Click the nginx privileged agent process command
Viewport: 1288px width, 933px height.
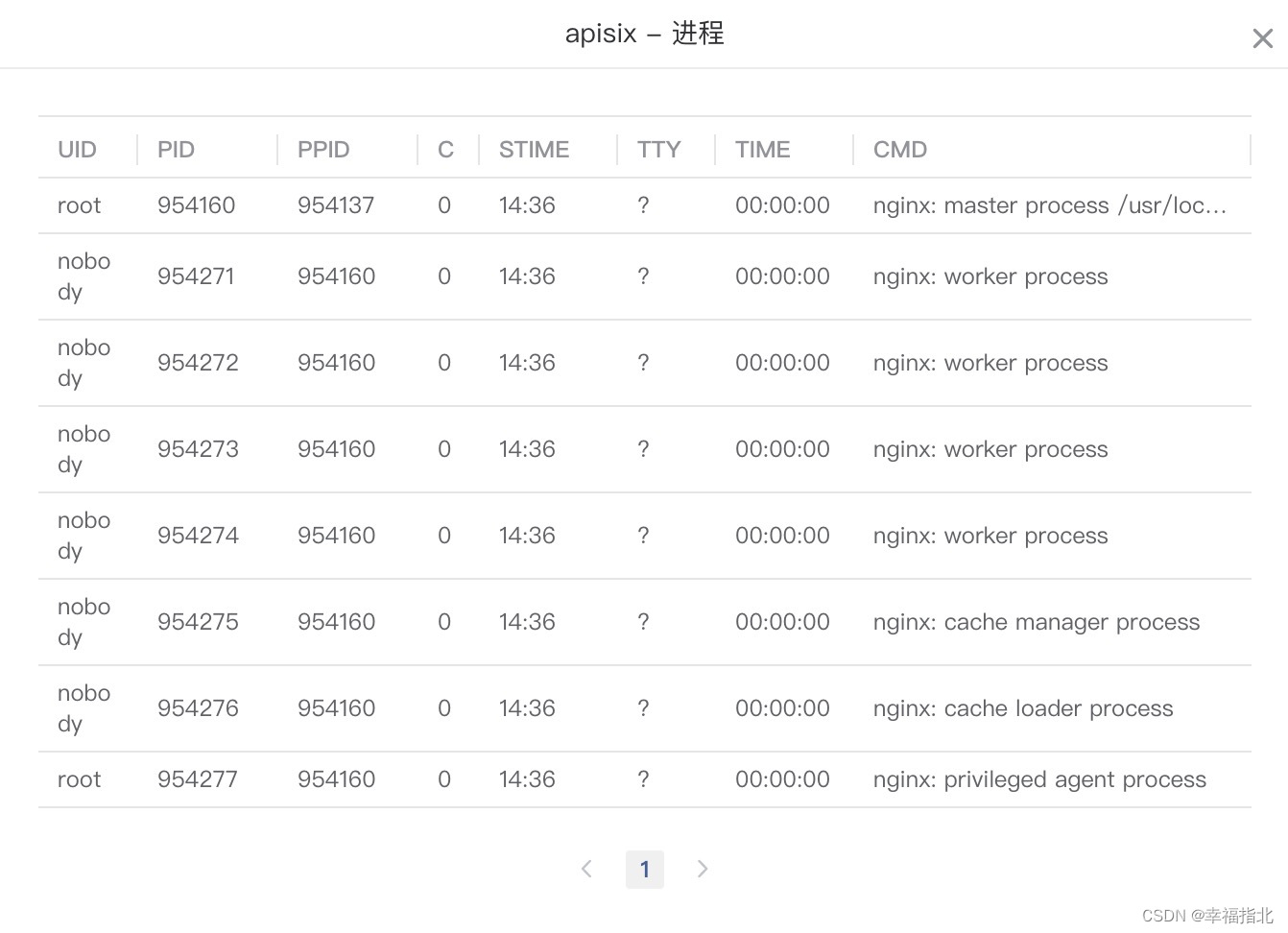(1039, 779)
